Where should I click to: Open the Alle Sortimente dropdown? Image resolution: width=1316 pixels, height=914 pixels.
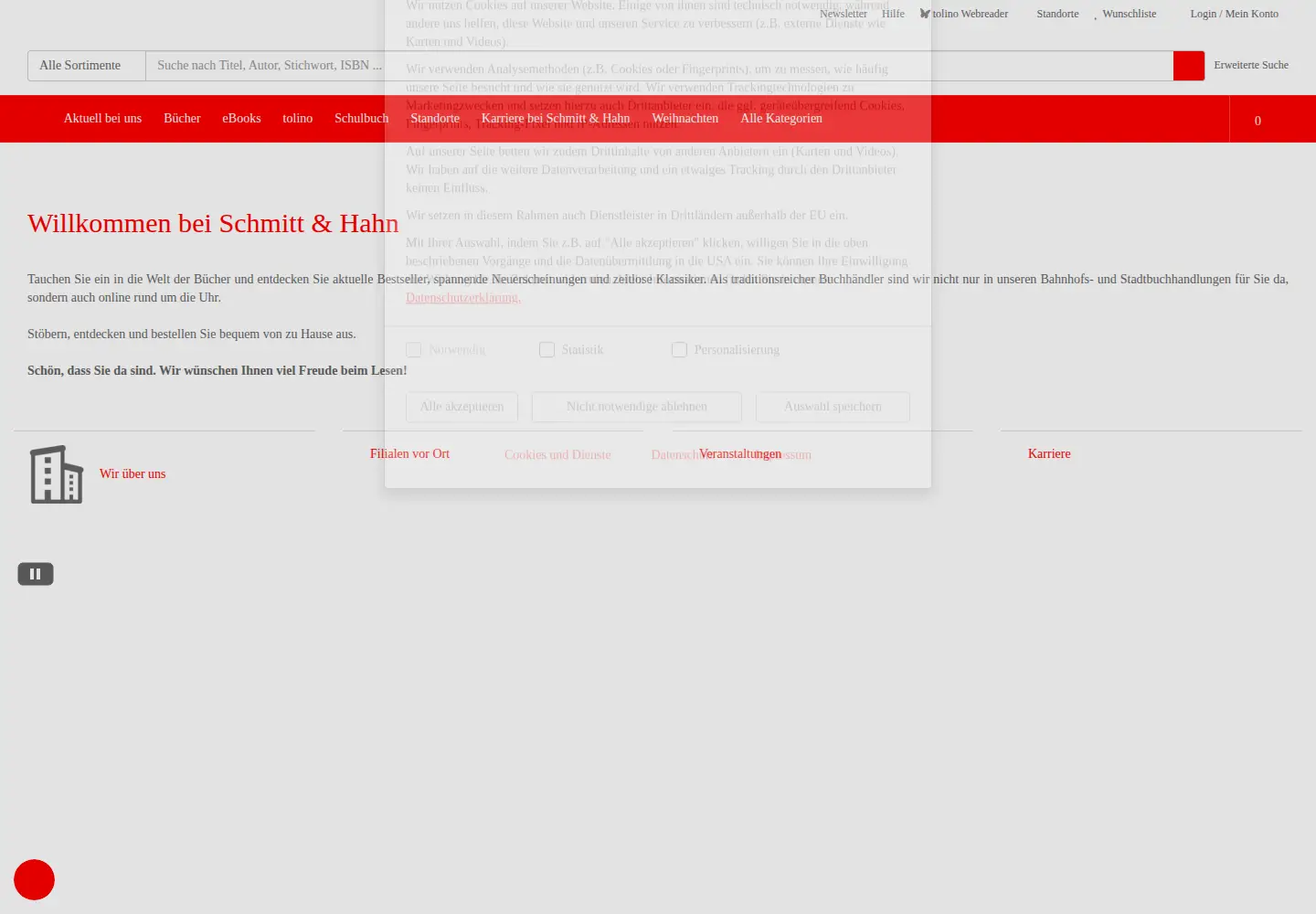(87, 66)
